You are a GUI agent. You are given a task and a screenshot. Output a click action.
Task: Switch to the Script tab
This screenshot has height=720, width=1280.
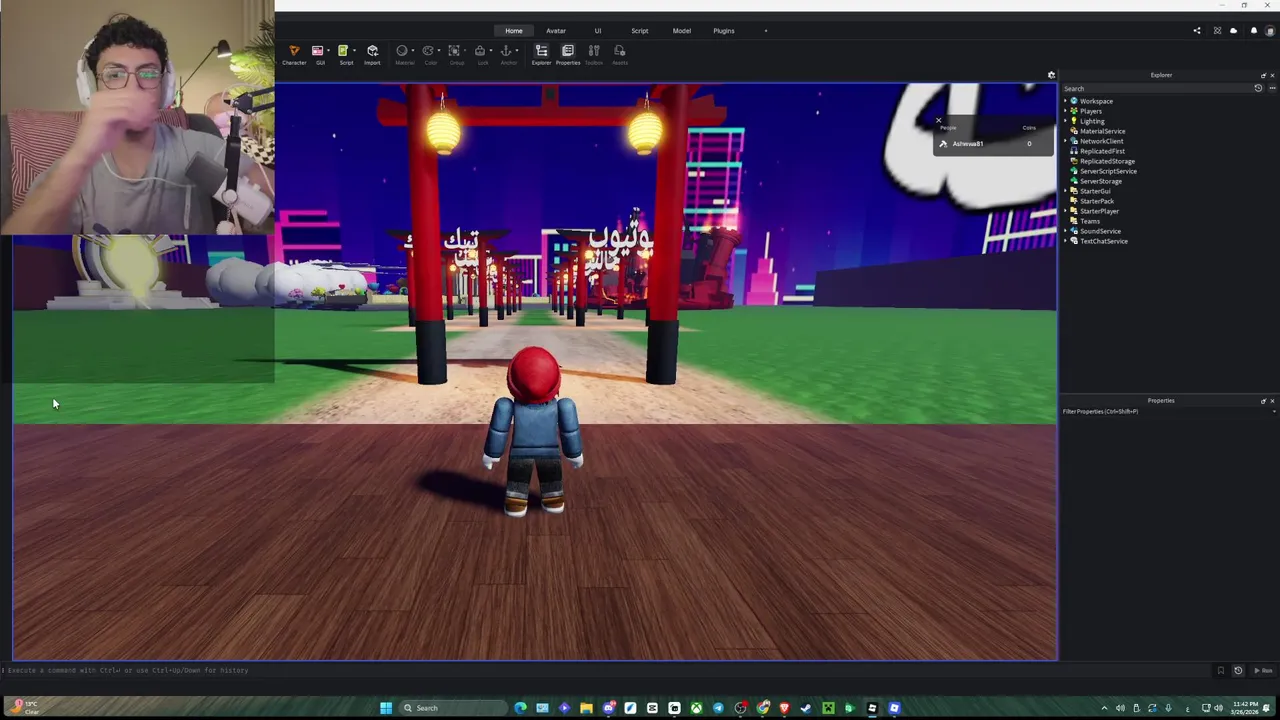[x=640, y=31]
